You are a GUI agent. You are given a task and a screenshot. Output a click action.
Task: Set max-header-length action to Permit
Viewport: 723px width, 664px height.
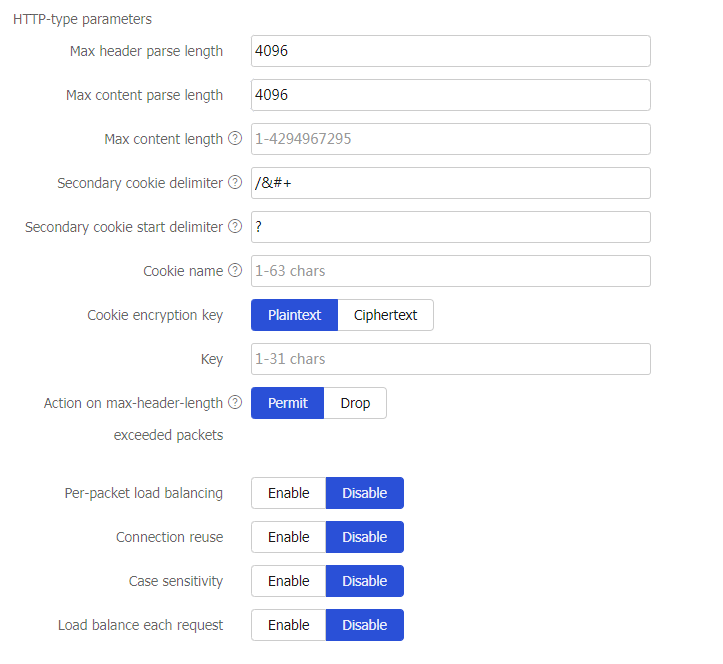287,403
